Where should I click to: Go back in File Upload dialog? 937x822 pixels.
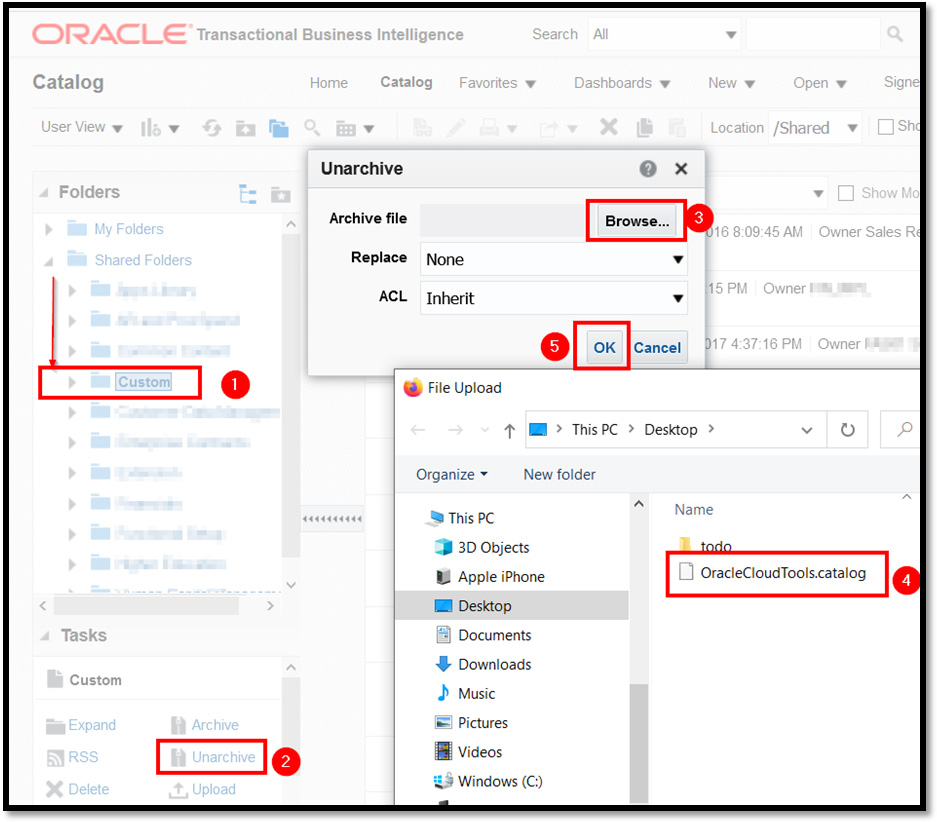pos(418,430)
